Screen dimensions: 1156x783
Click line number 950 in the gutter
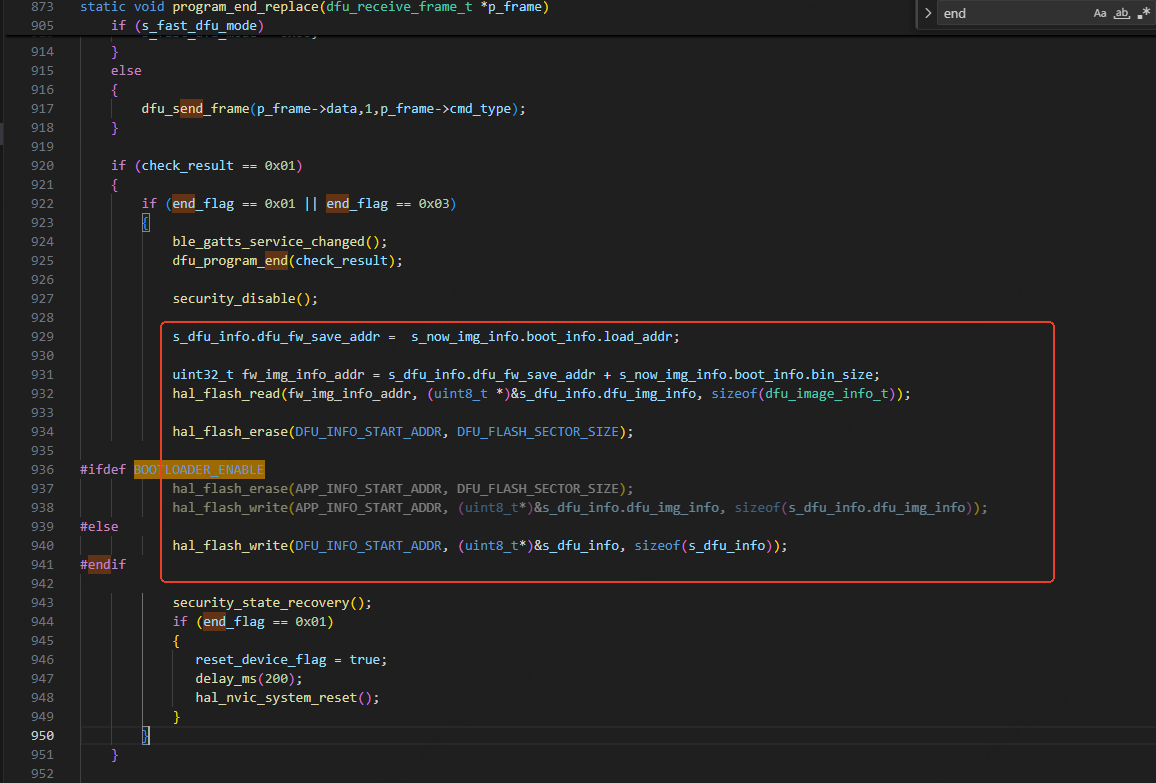point(42,736)
